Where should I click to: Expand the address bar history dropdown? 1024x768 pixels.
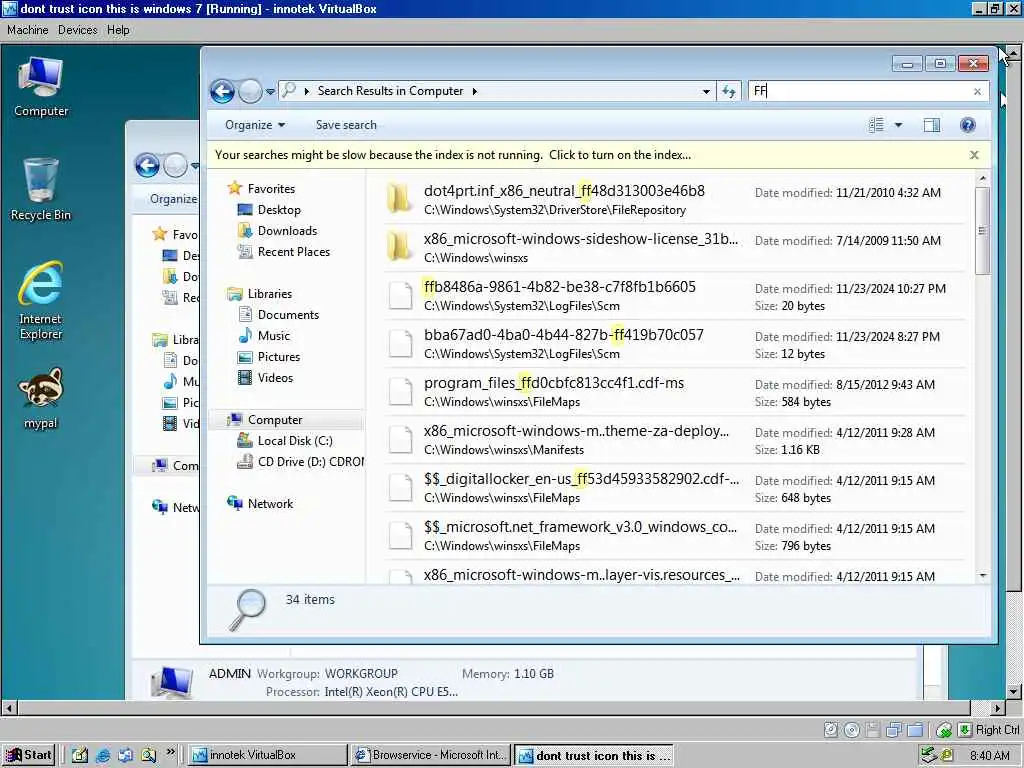(x=706, y=91)
